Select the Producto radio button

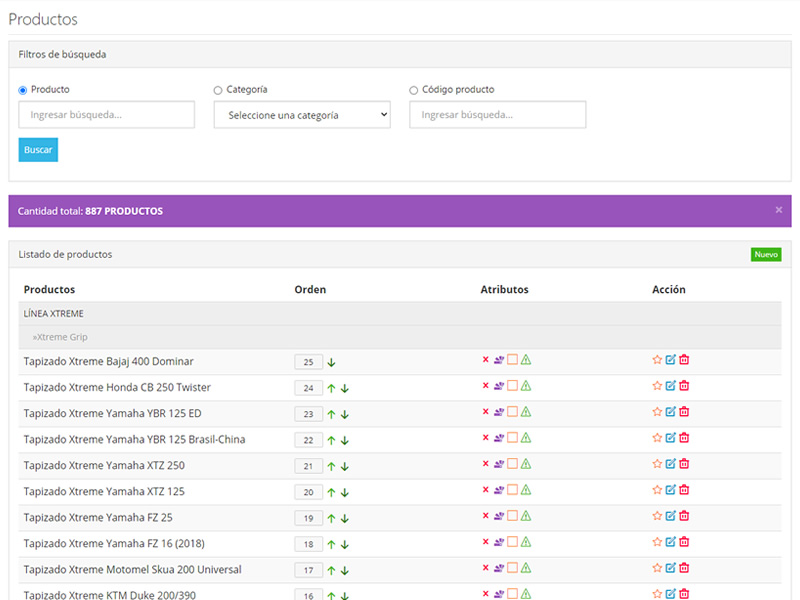point(23,90)
